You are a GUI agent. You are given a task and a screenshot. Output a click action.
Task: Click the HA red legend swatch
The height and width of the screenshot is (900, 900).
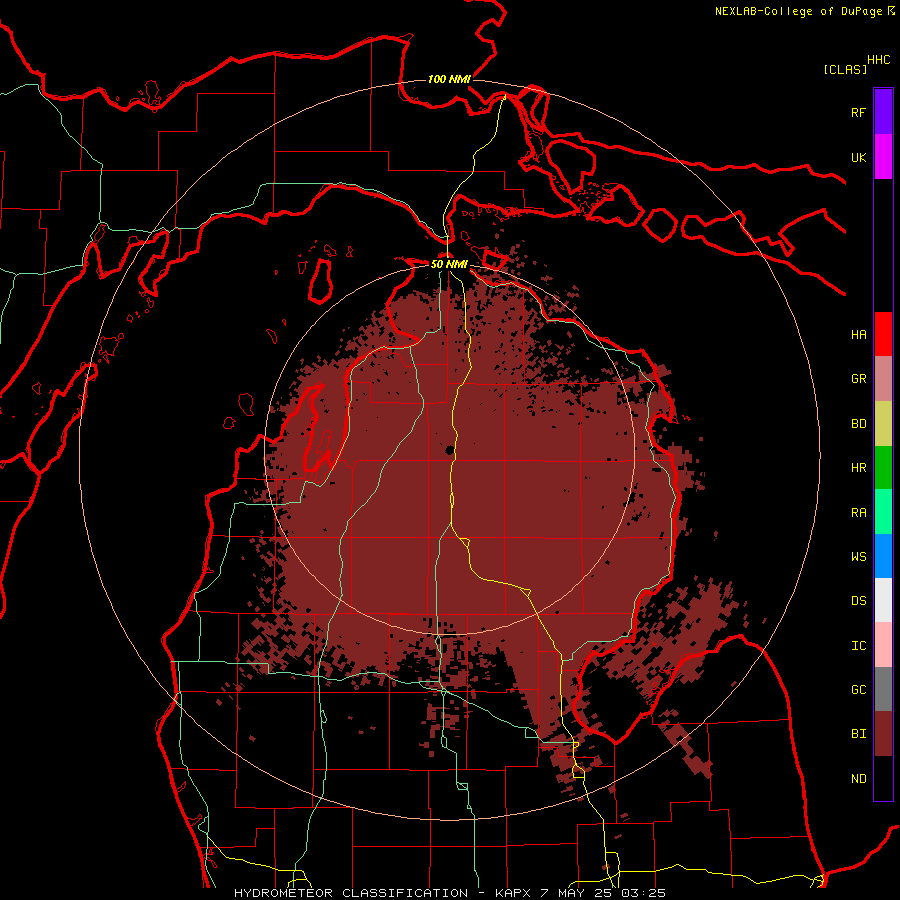883,334
